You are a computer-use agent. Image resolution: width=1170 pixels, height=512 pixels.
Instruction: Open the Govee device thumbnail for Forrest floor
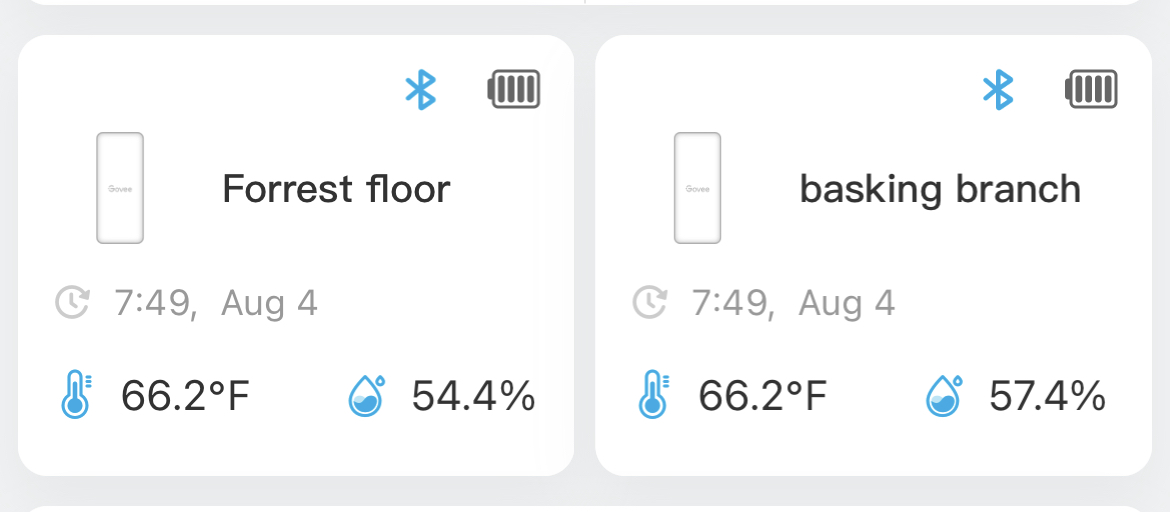pos(120,188)
